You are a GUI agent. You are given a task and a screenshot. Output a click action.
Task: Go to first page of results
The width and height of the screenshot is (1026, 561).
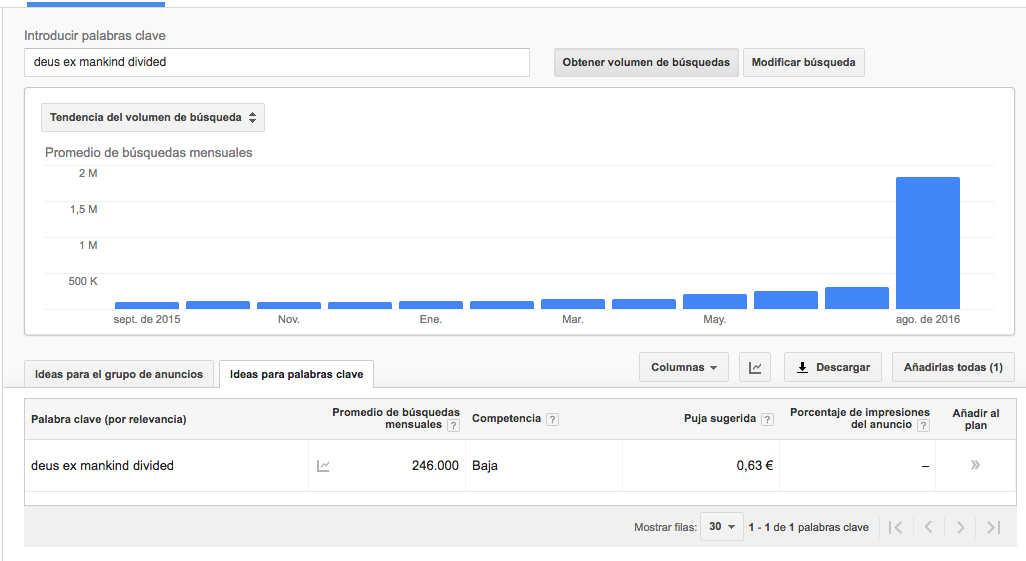pos(896,527)
